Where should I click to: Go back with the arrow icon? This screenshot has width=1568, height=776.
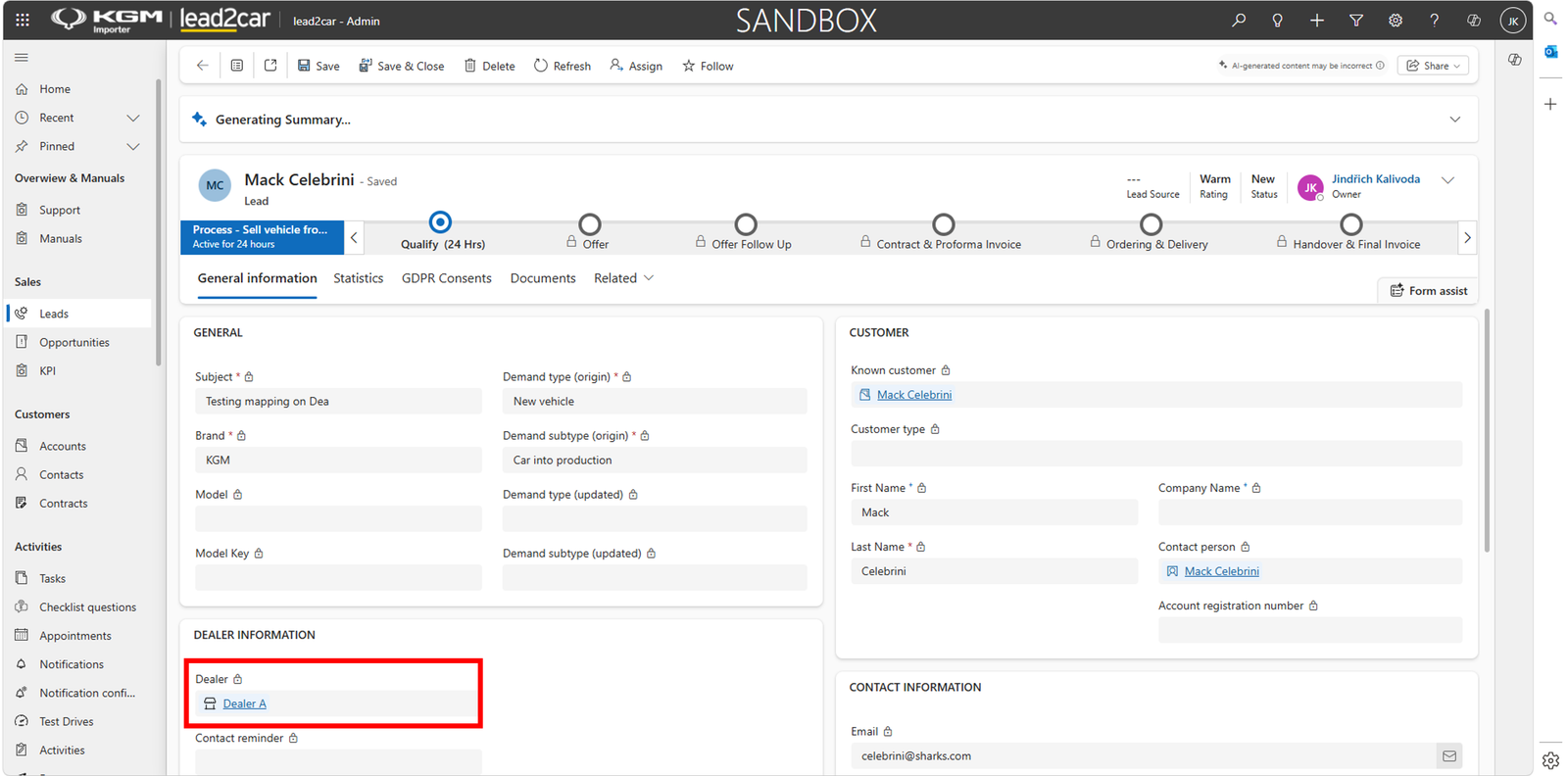click(x=202, y=66)
